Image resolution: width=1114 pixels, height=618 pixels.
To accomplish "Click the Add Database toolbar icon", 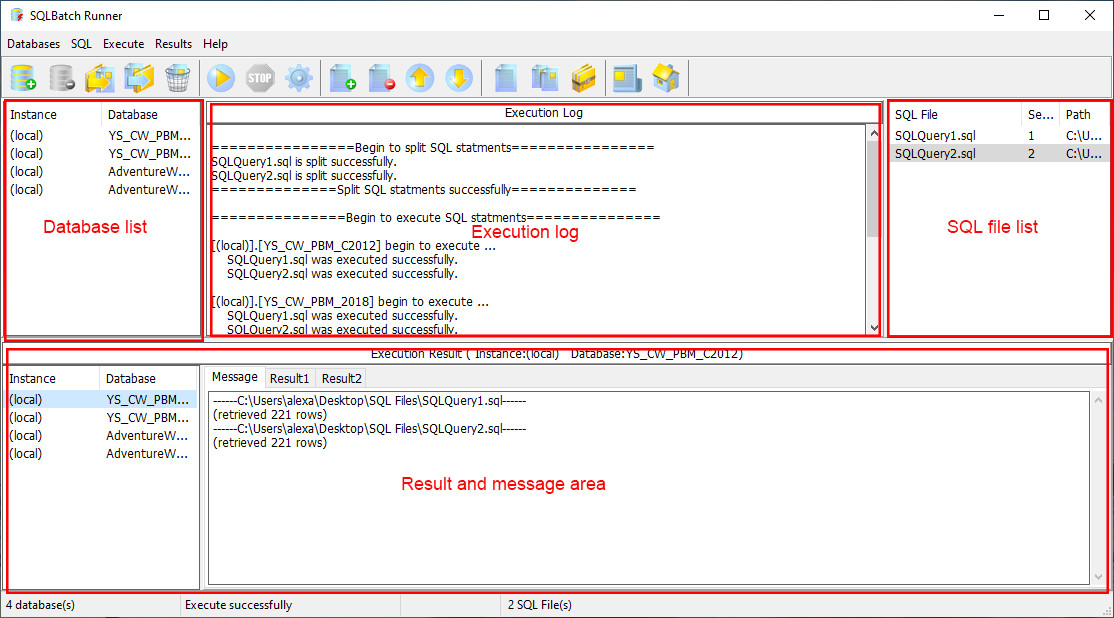I will [23, 77].
